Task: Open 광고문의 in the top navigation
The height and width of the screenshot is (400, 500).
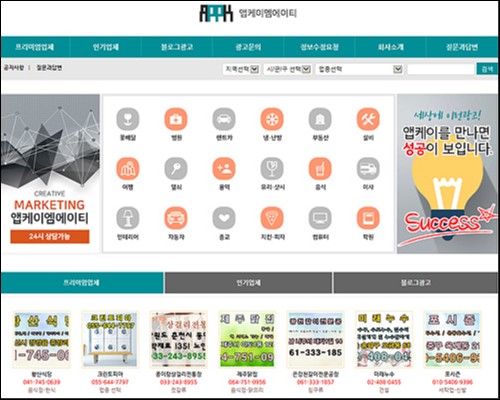Action: pos(248,47)
